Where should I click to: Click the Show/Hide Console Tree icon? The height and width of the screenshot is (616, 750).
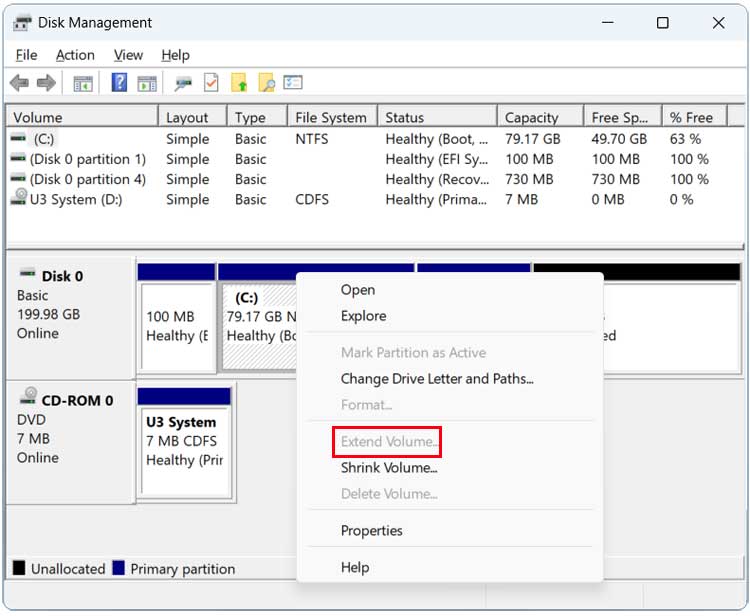(83, 83)
